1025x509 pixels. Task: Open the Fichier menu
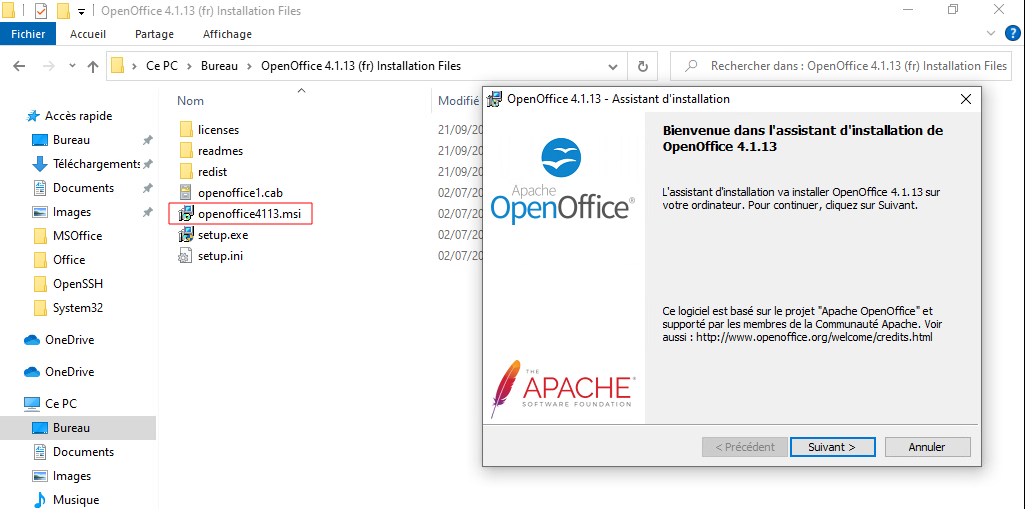[28, 34]
